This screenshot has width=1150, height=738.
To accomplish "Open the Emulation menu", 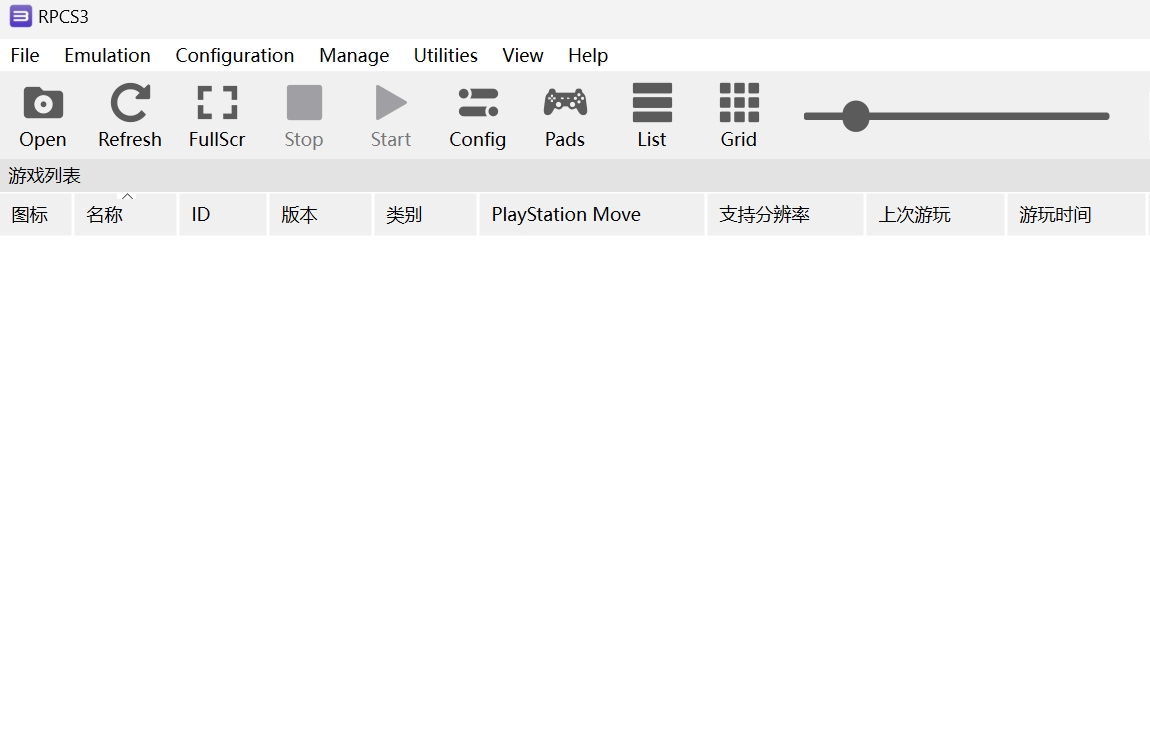I will (x=106, y=55).
